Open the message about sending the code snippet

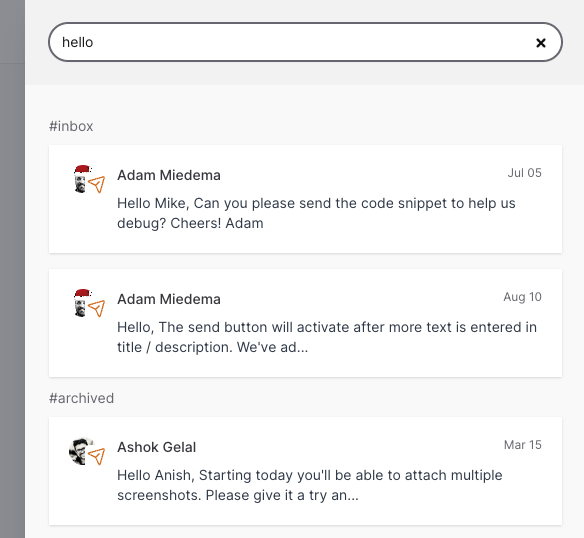tap(305, 199)
